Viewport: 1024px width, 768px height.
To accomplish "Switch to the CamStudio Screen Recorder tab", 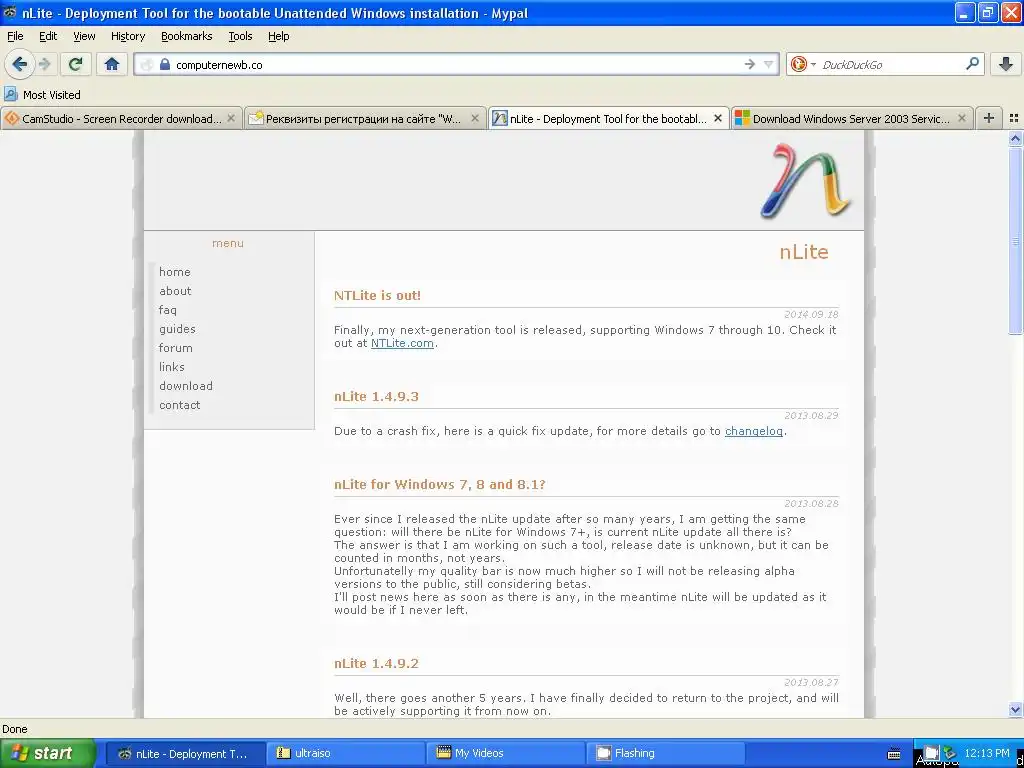I will pyautogui.click(x=121, y=118).
